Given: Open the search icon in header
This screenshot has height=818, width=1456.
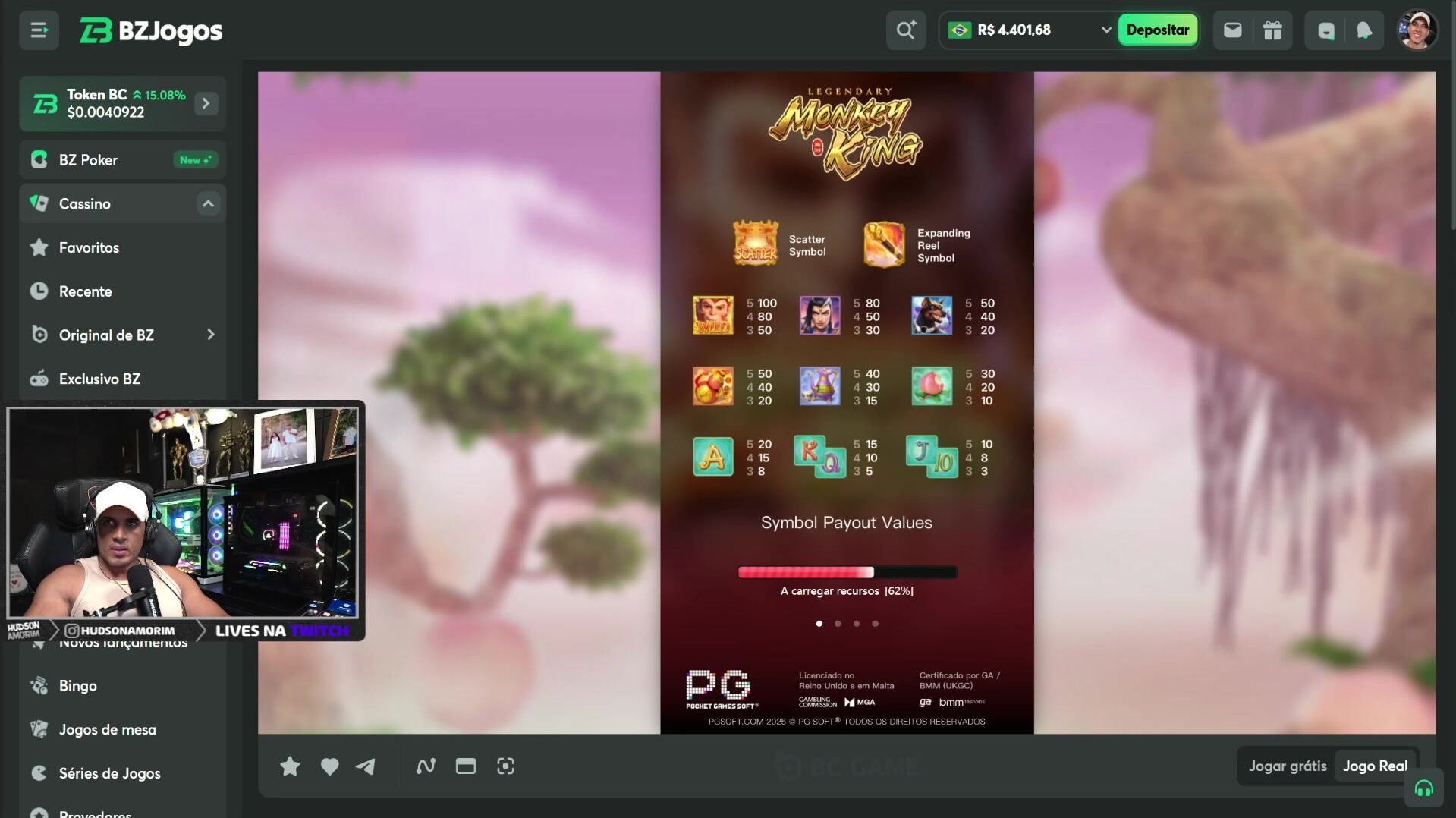Looking at the screenshot, I should 906,30.
